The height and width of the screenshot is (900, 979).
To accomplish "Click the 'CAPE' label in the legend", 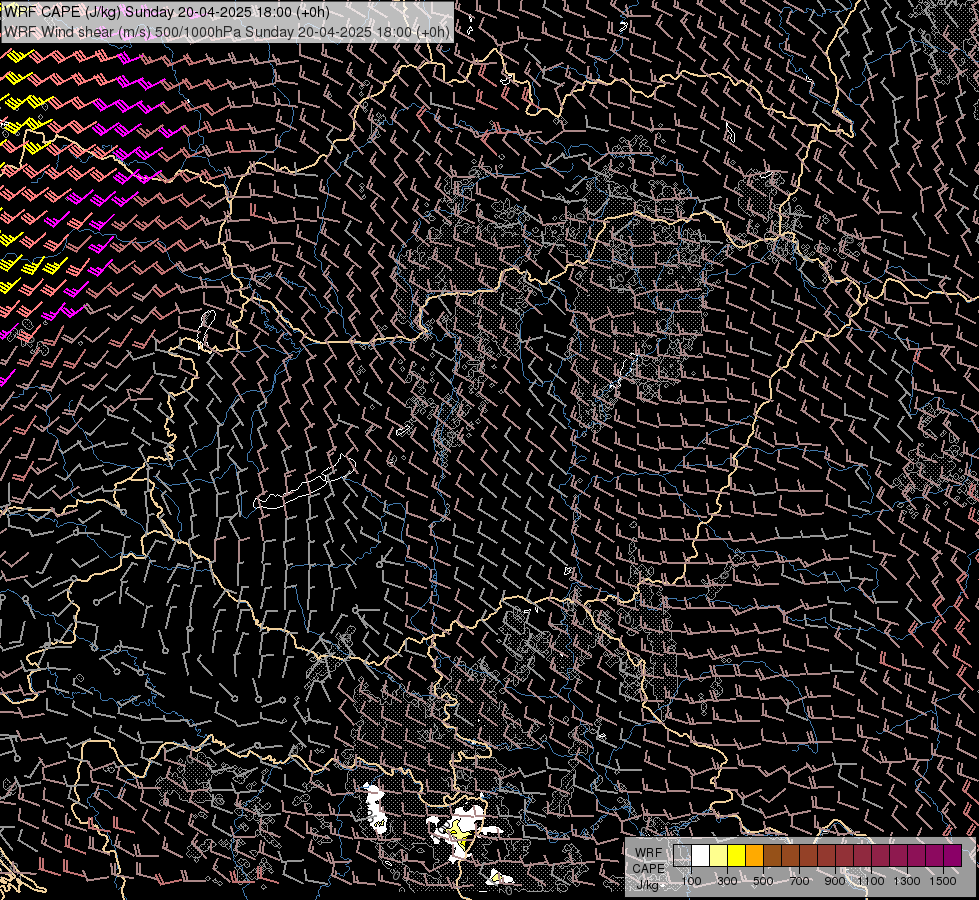I will [649, 869].
